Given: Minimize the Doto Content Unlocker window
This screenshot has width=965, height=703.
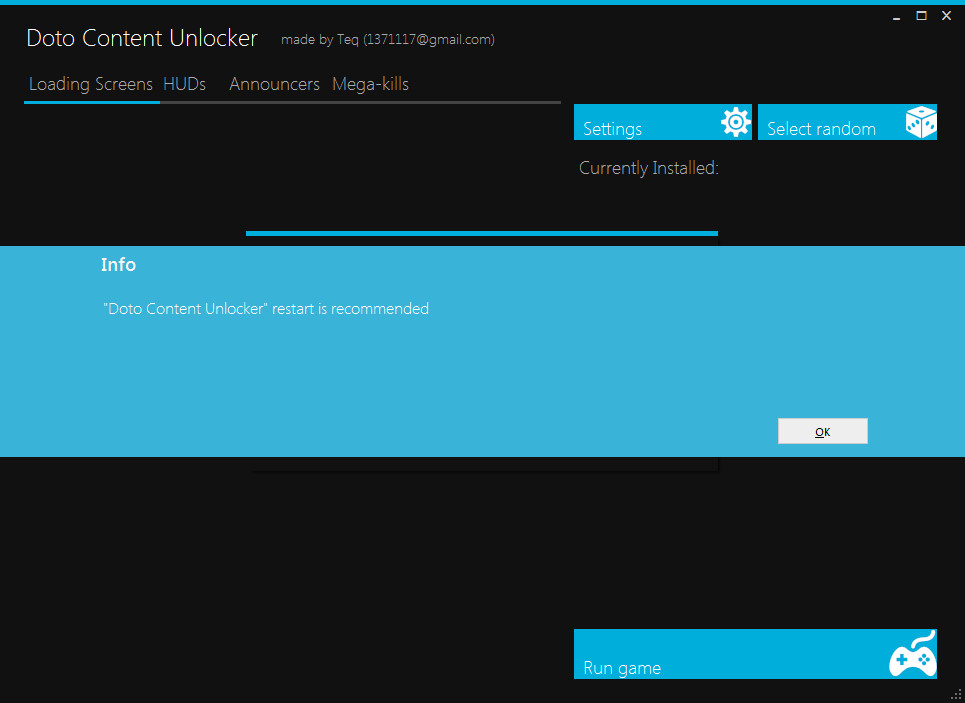Looking at the screenshot, I should (x=897, y=17).
